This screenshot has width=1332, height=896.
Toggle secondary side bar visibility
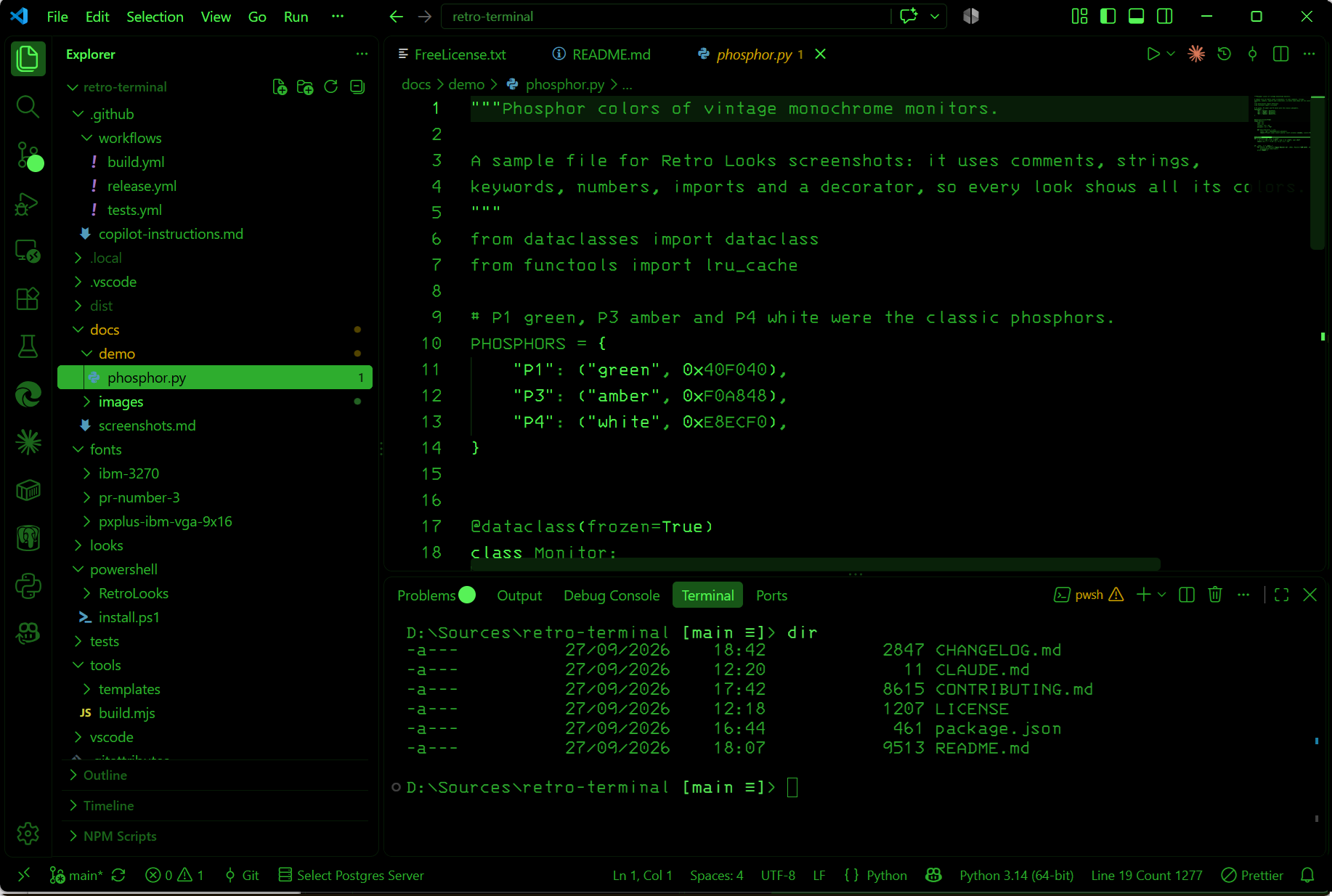[x=1165, y=17]
